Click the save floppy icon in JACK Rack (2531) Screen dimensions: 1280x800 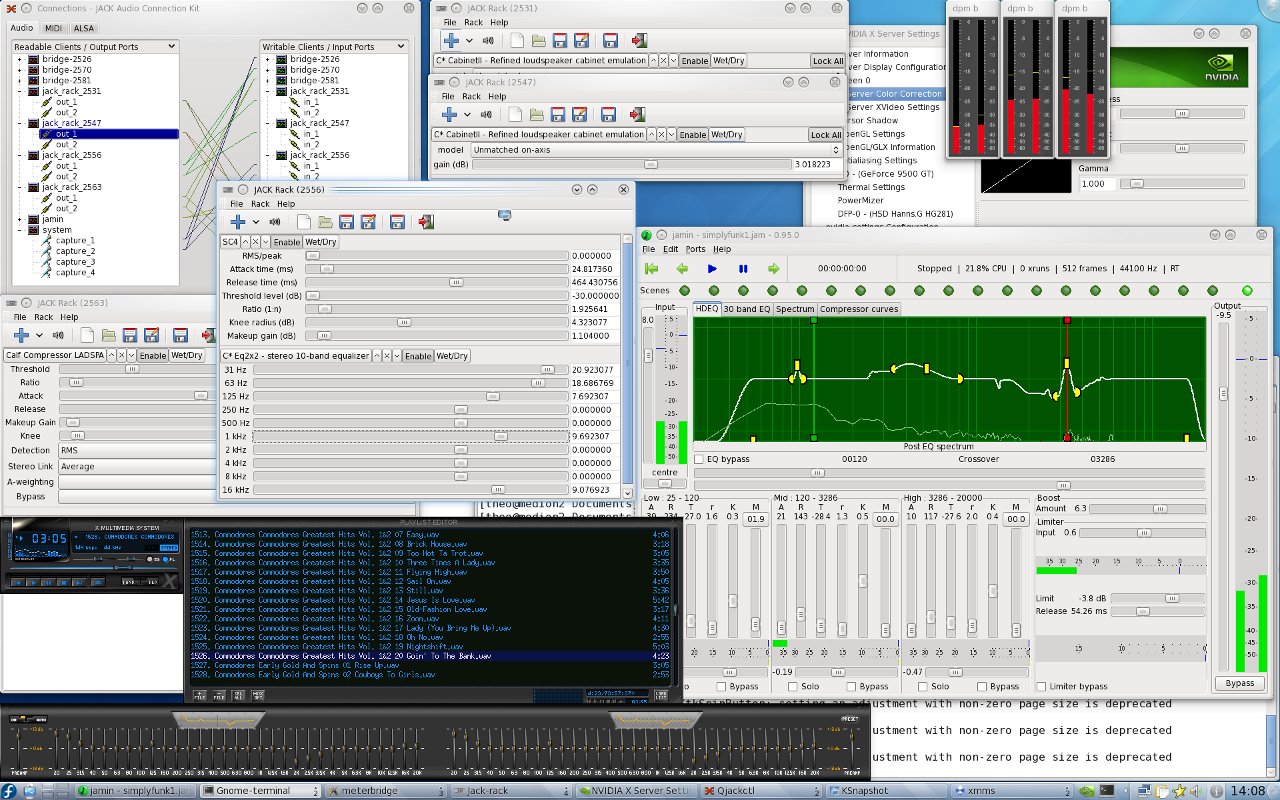pyautogui.click(x=559, y=41)
